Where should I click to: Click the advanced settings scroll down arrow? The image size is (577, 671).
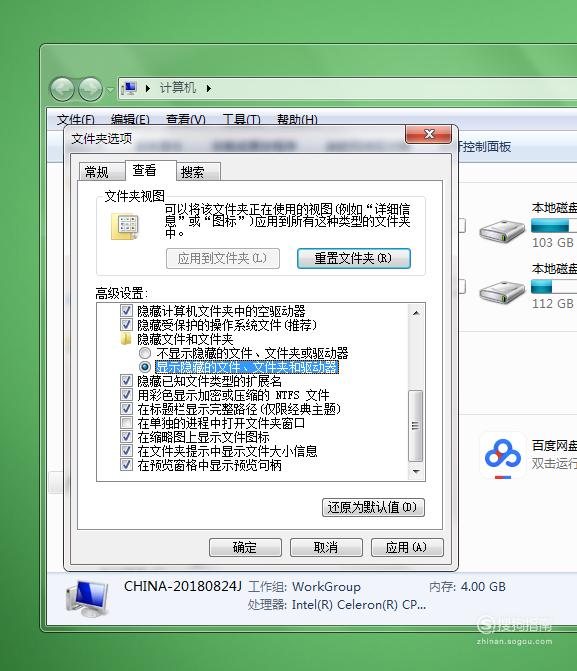click(x=416, y=472)
